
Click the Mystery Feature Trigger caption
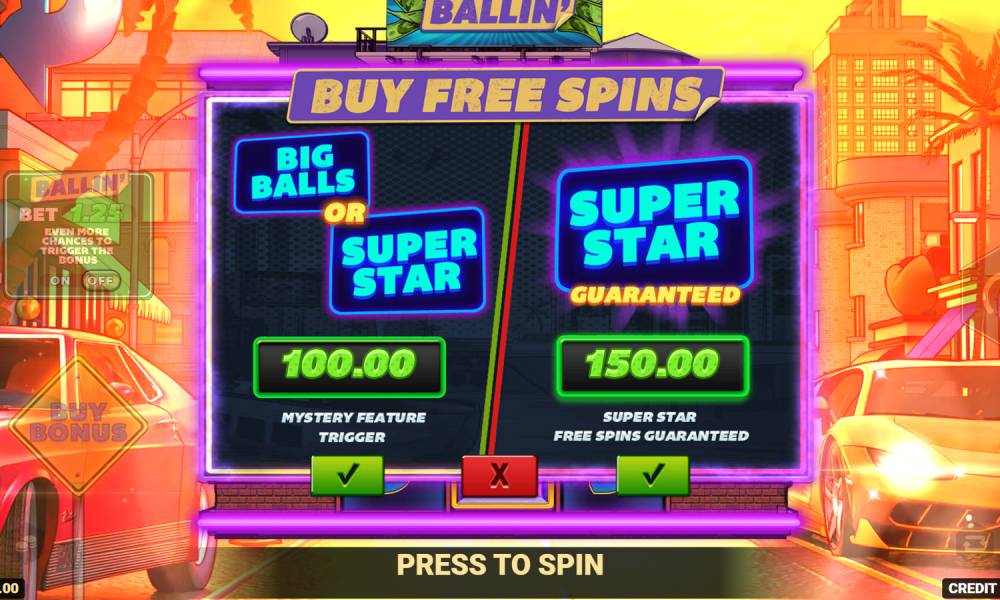[353, 427]
